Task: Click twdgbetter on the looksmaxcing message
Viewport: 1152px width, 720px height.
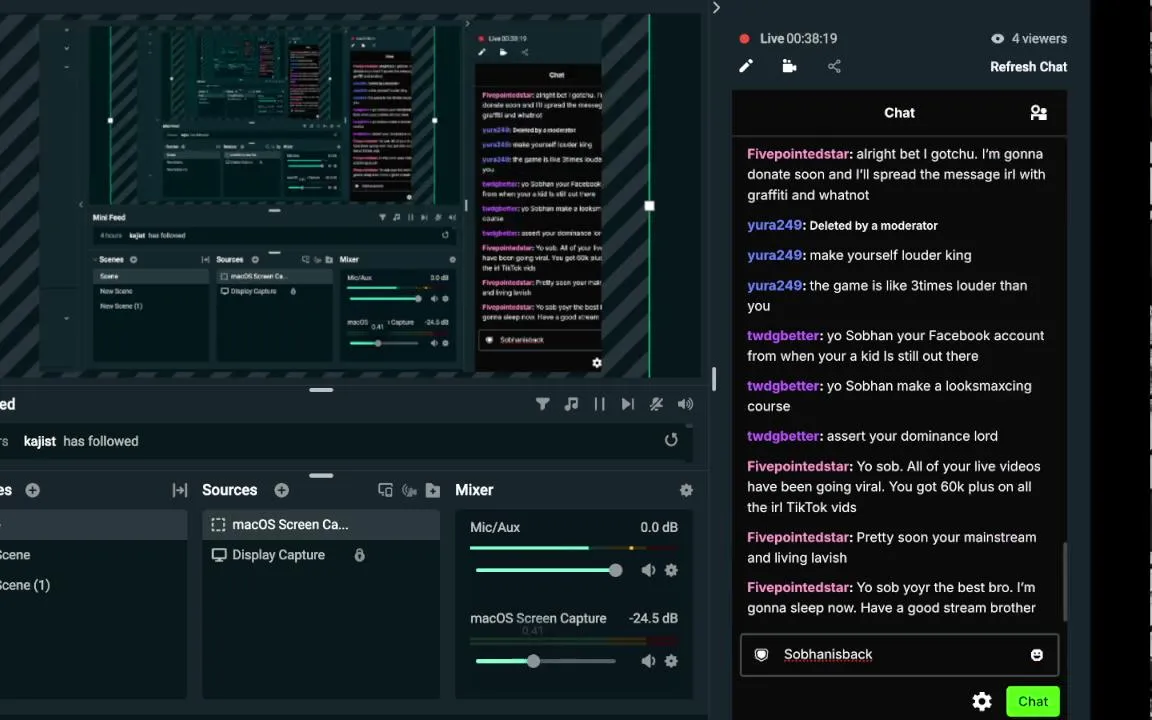Action: click(x=783, y=386)
